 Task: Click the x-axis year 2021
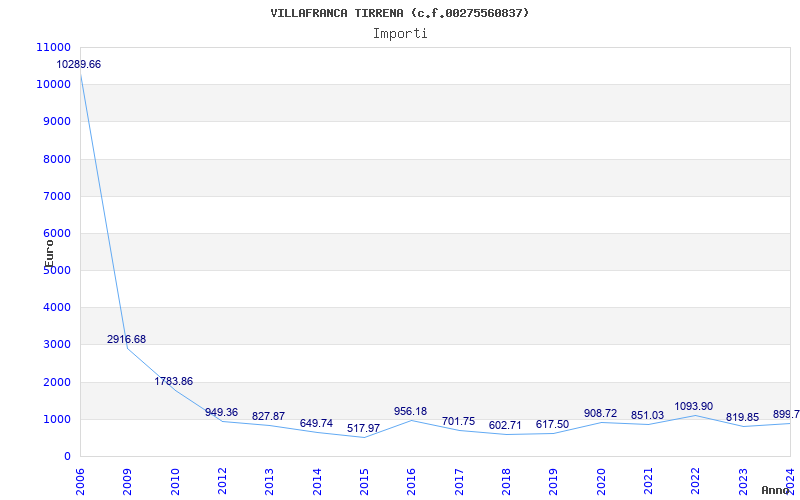648,481
